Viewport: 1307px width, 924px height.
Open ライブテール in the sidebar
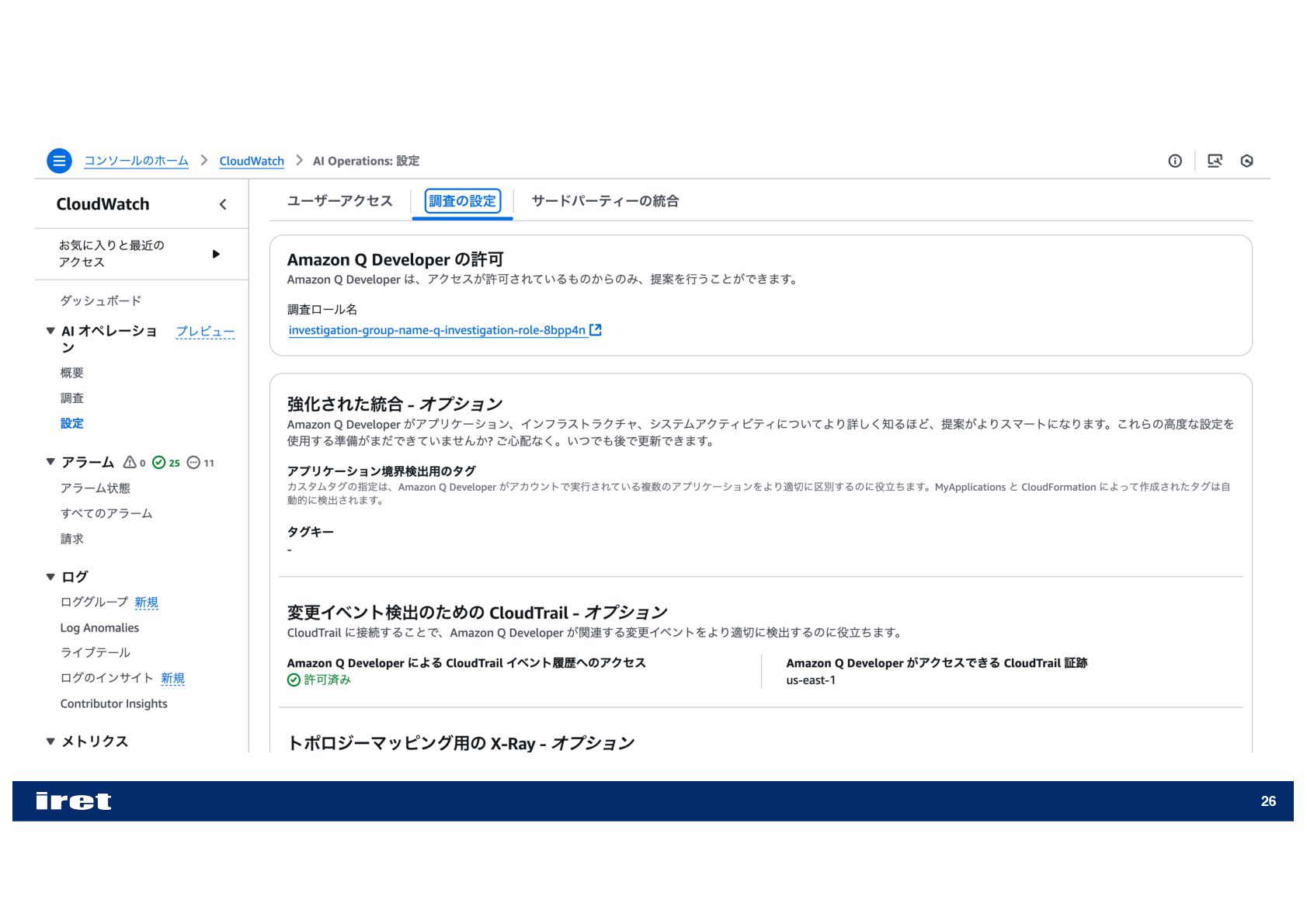(96, 653)
